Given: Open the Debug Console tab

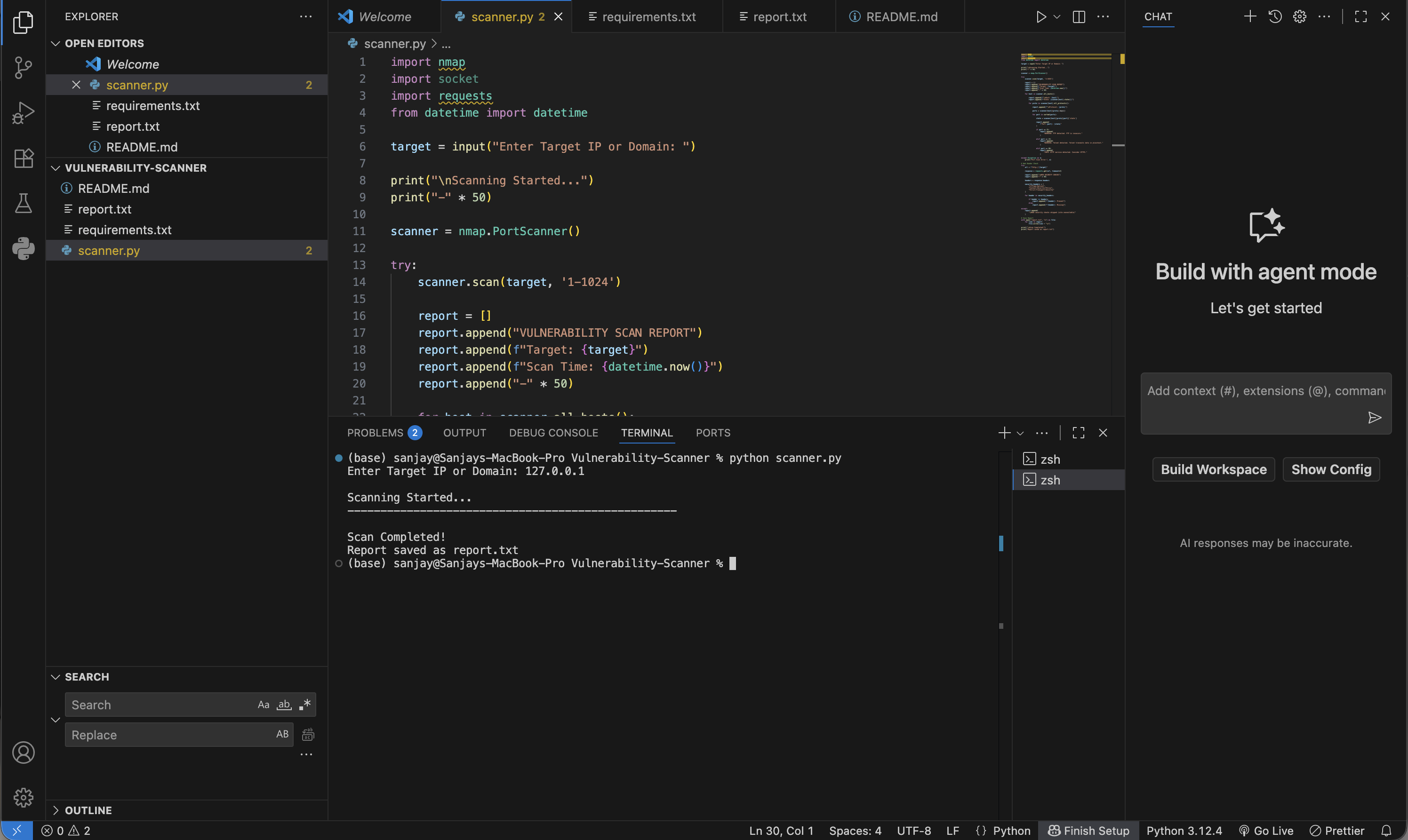Looking at the screenshot, I should (553, 433).
